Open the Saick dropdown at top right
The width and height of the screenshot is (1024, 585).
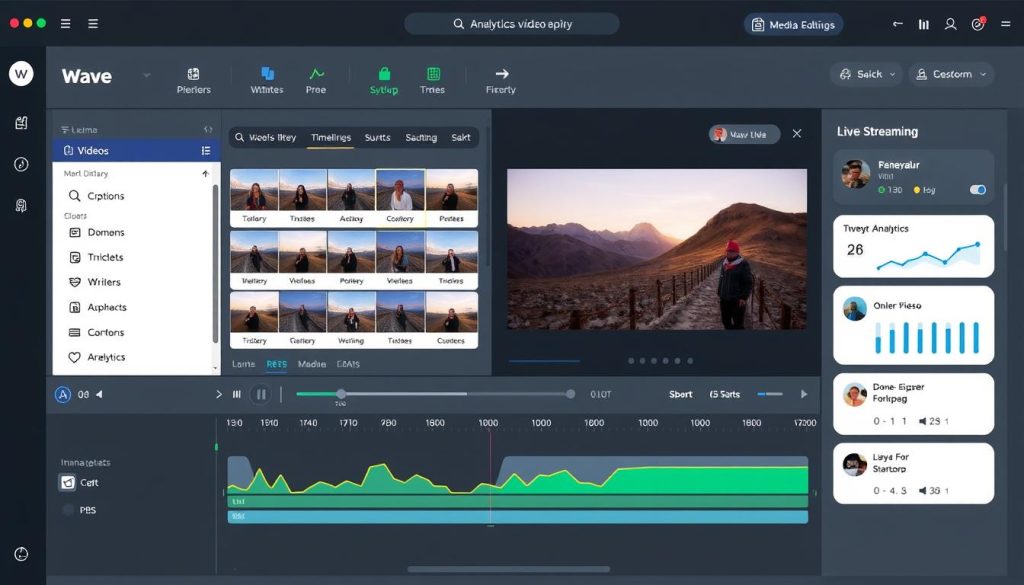(x=865, y=74)
